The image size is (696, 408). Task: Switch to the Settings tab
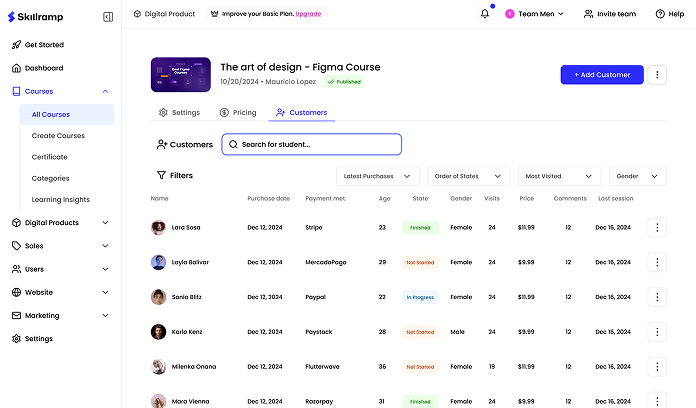(x=179, y=113)
